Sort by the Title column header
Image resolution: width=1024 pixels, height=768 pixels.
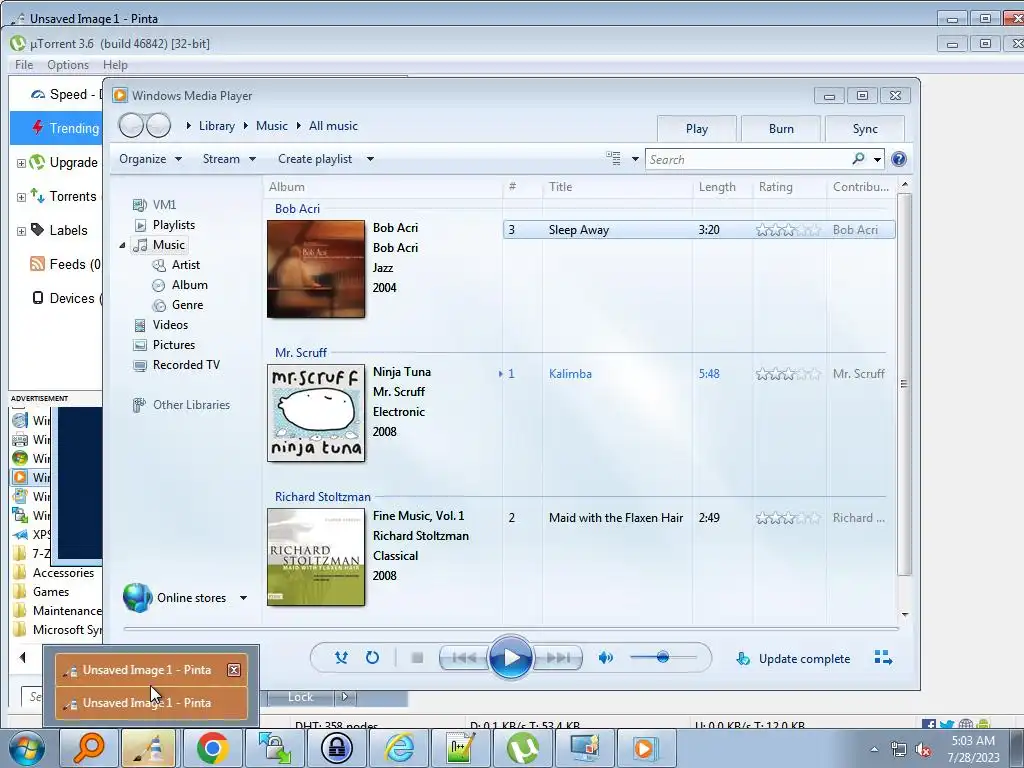click(x=616, y=187)
